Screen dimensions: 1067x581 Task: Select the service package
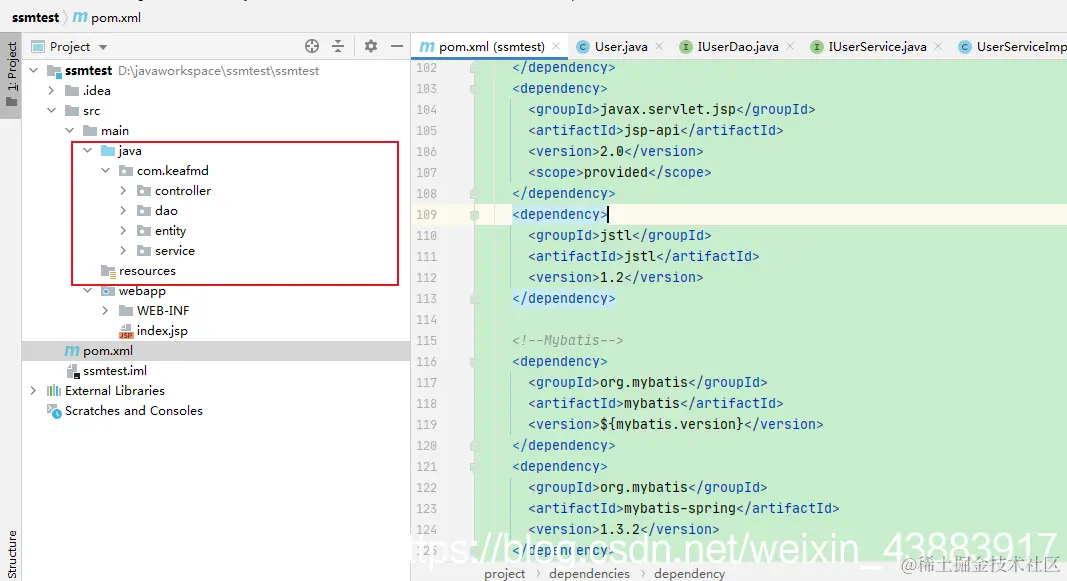[174, 250]
